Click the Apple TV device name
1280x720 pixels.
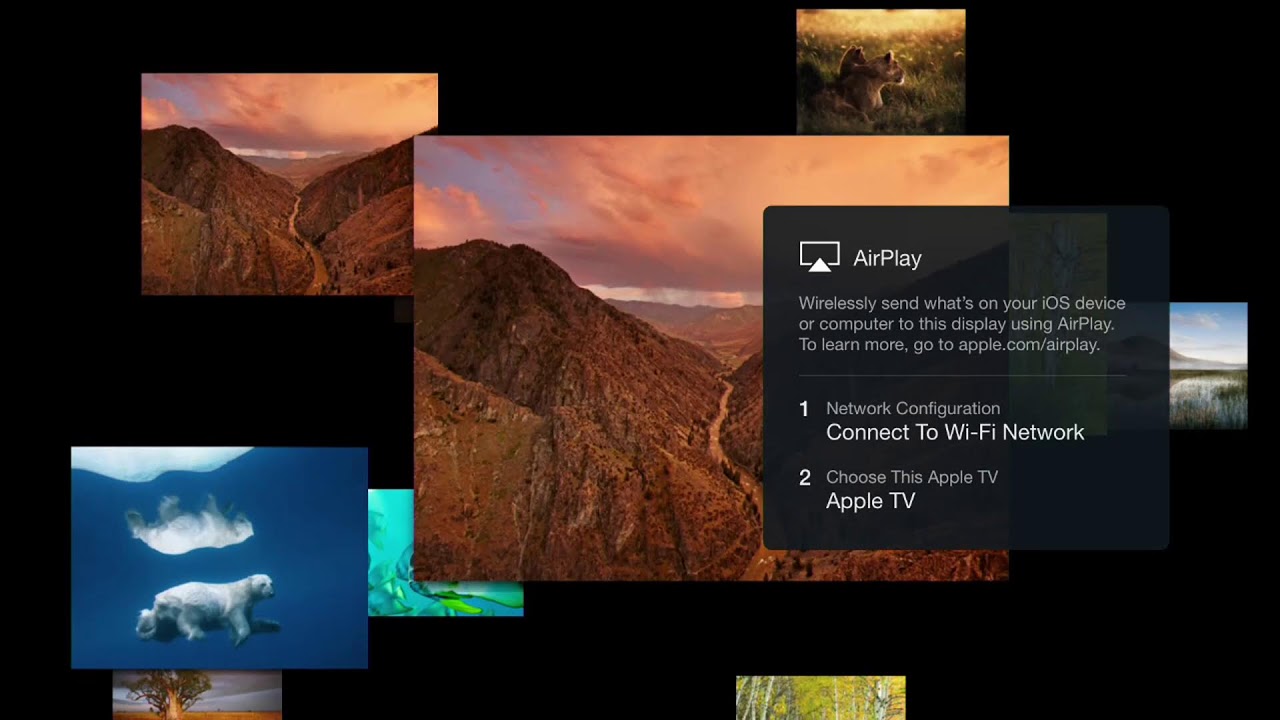click(x=870, y=501)
